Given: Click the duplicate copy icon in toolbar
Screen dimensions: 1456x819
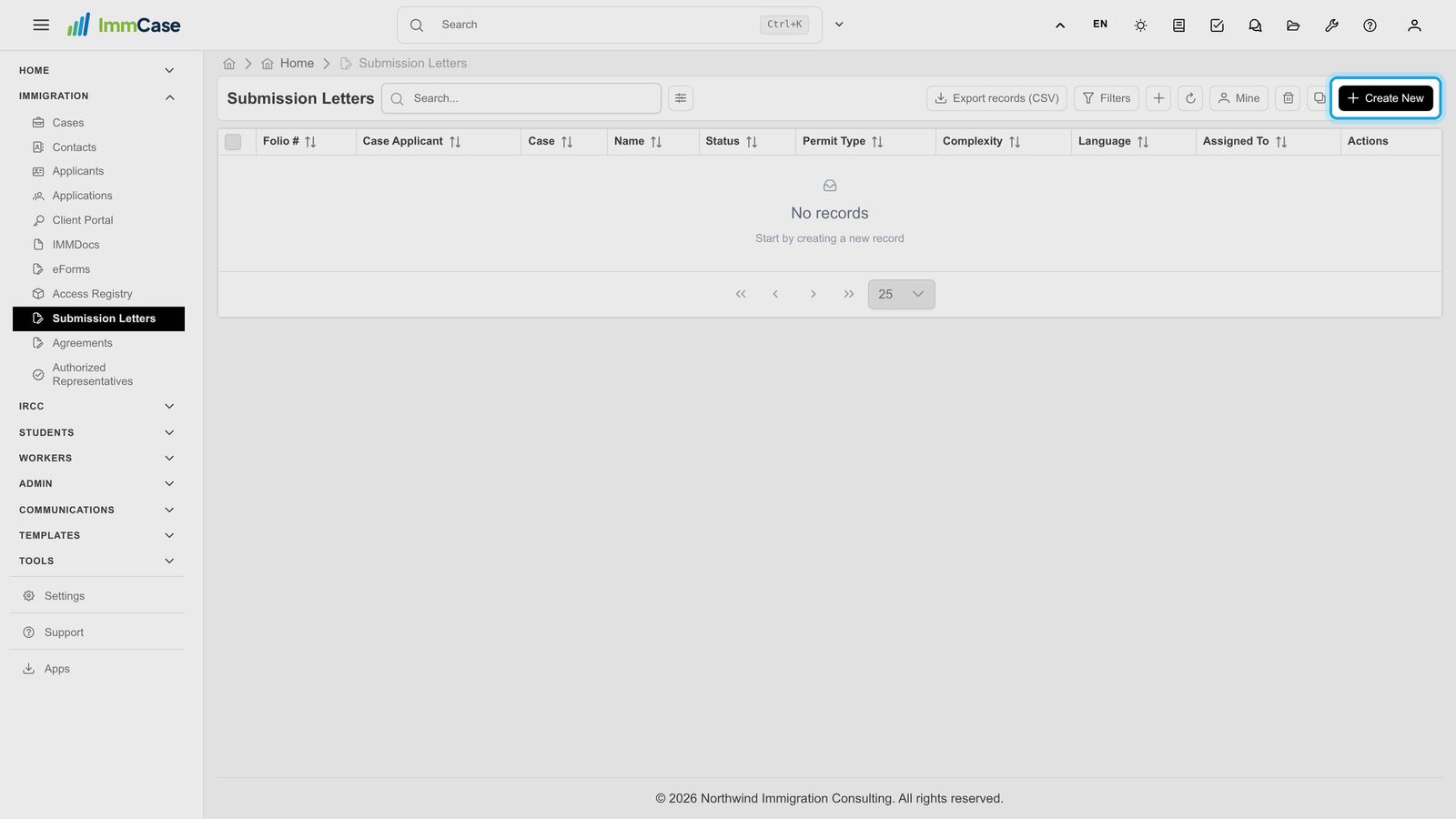Looking at the screenshot, I should click(1319, 98).
